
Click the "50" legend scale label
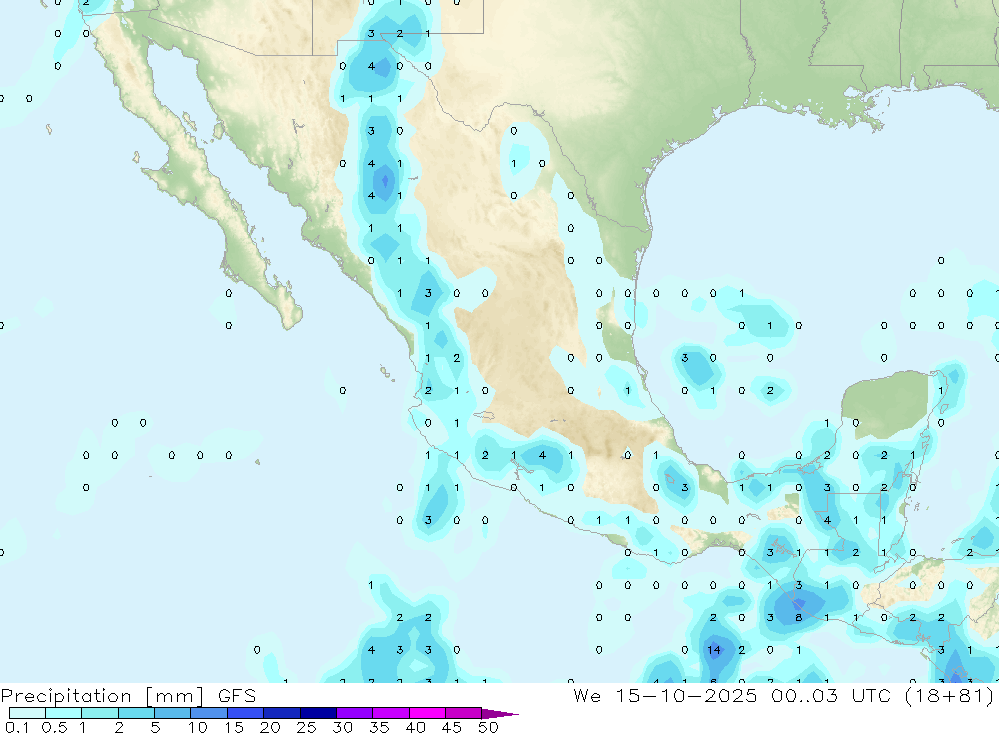tap(489, 727)
